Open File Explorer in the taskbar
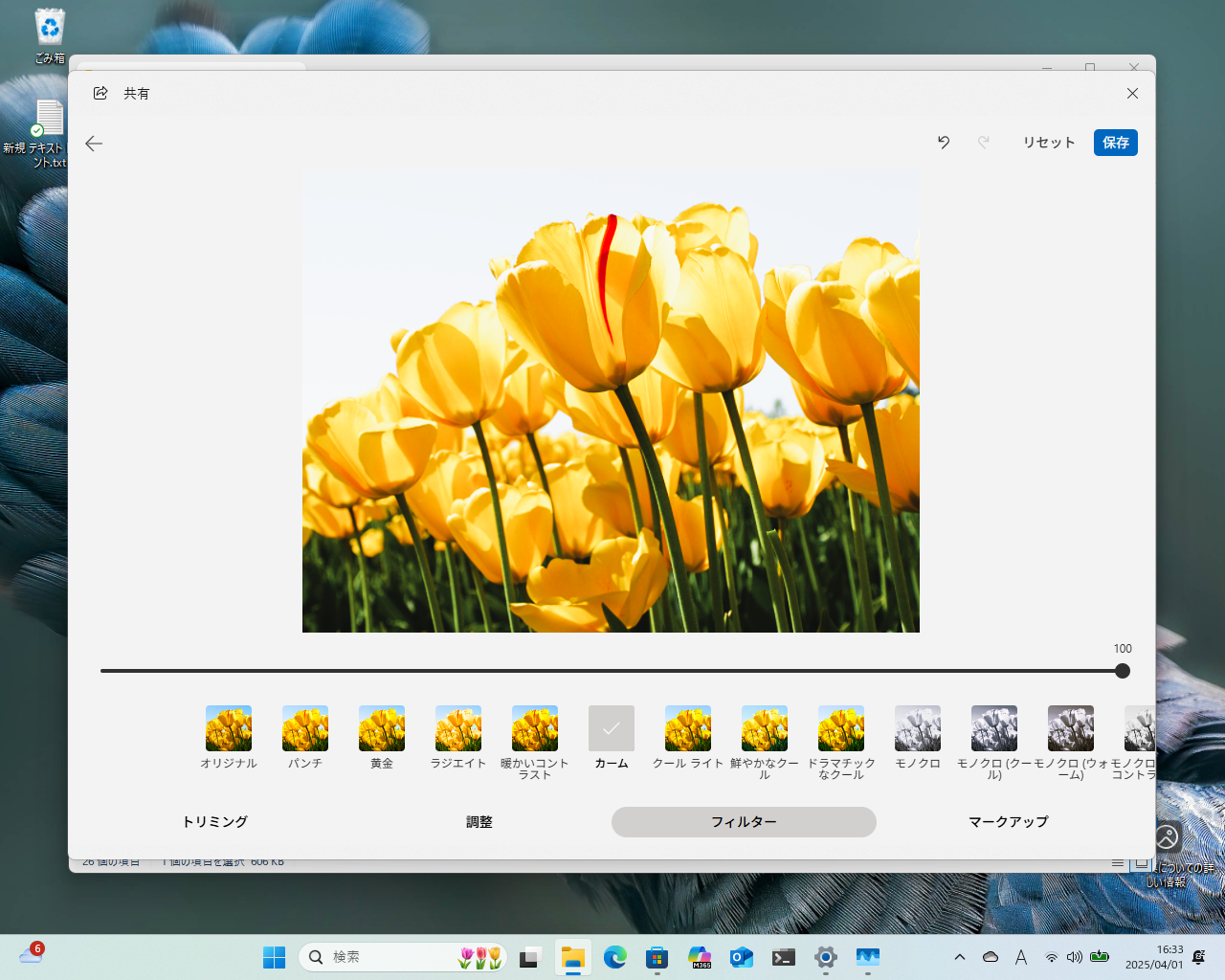Viewport: 1225px width, 980px height. click(x=572, y=957)
